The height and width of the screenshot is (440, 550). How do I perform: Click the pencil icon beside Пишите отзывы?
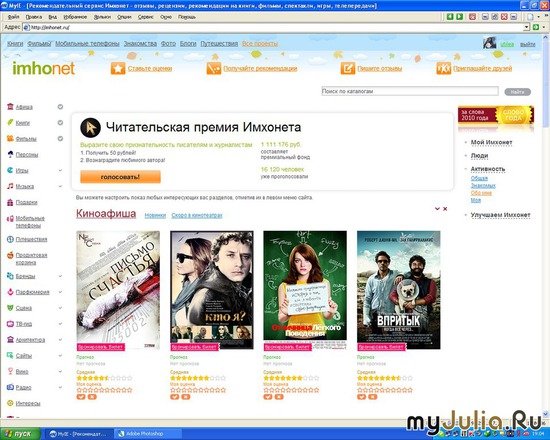(x=348, y=68)
